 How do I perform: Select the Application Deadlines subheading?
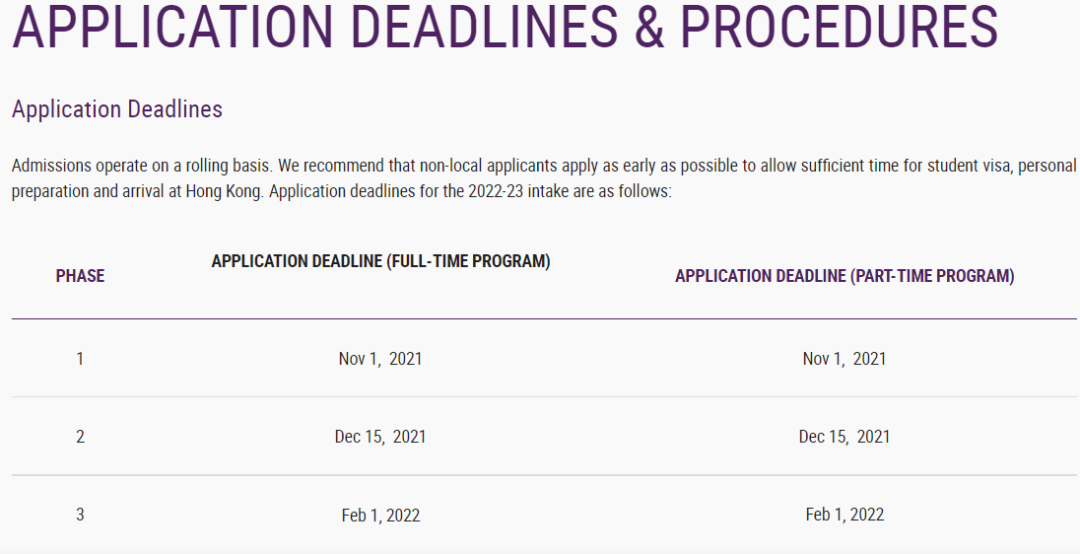117,109
